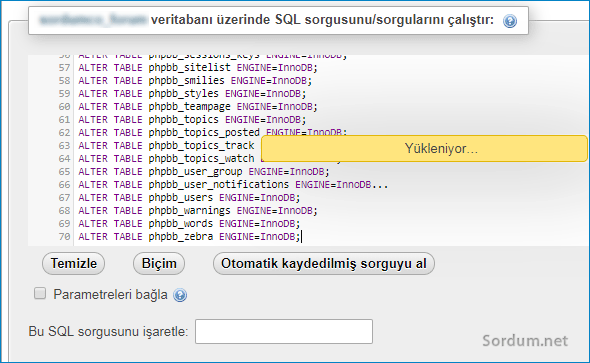Click line 65 phpbb_user_group statement
This screenshot has width=590, height=363.
[x=204, y=172]
